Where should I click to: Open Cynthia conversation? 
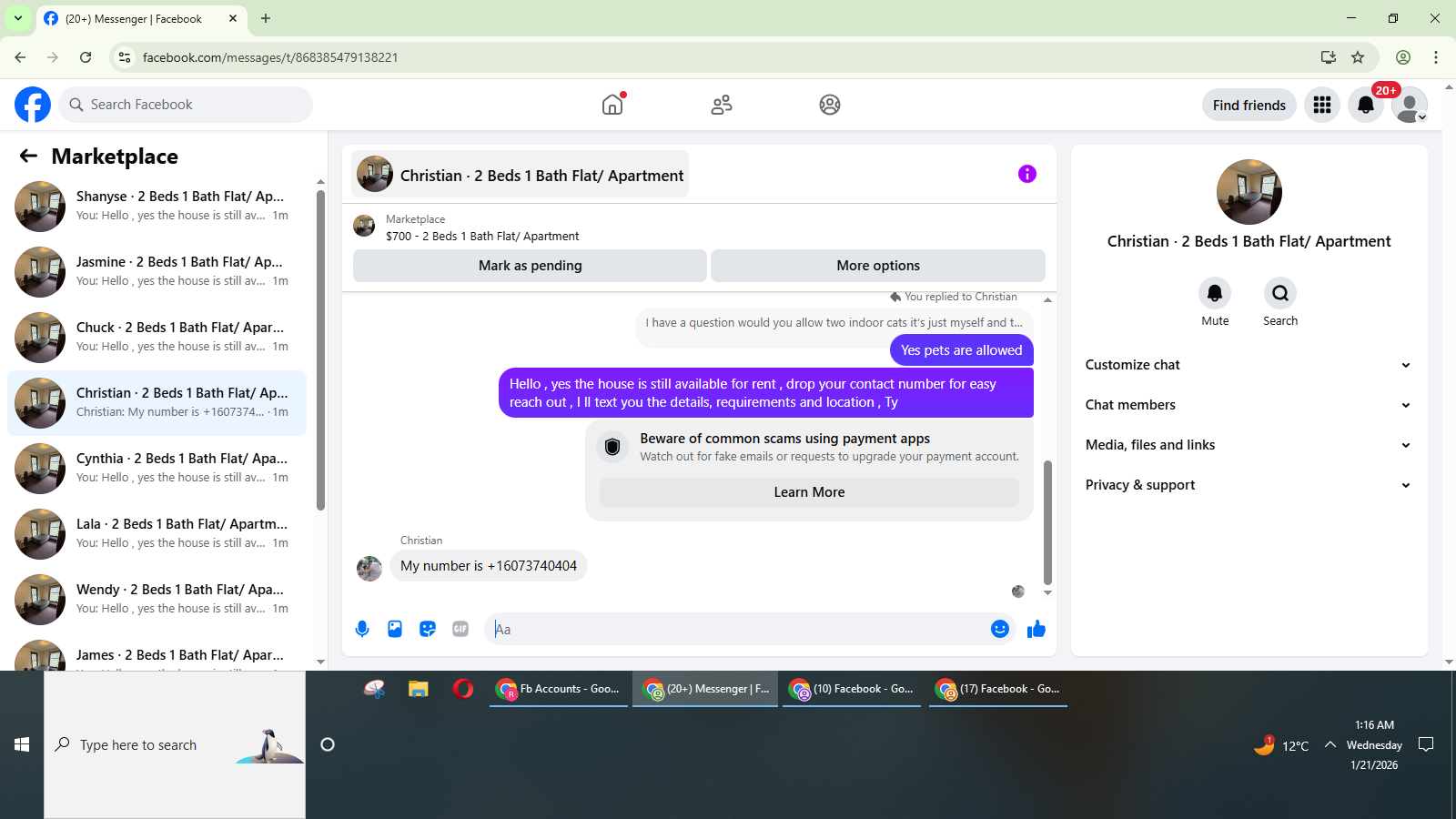pos(157,469)
